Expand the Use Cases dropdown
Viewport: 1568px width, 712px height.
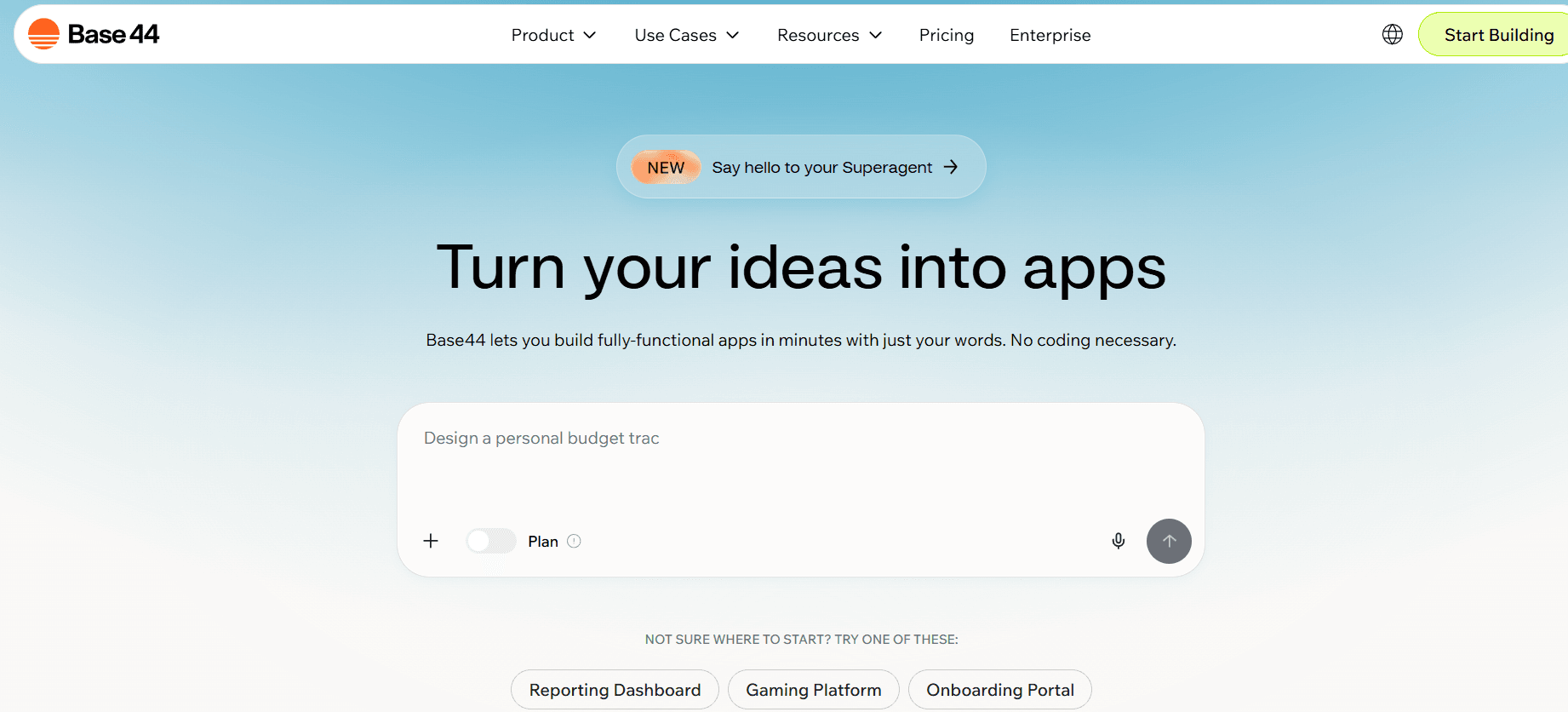686,35
